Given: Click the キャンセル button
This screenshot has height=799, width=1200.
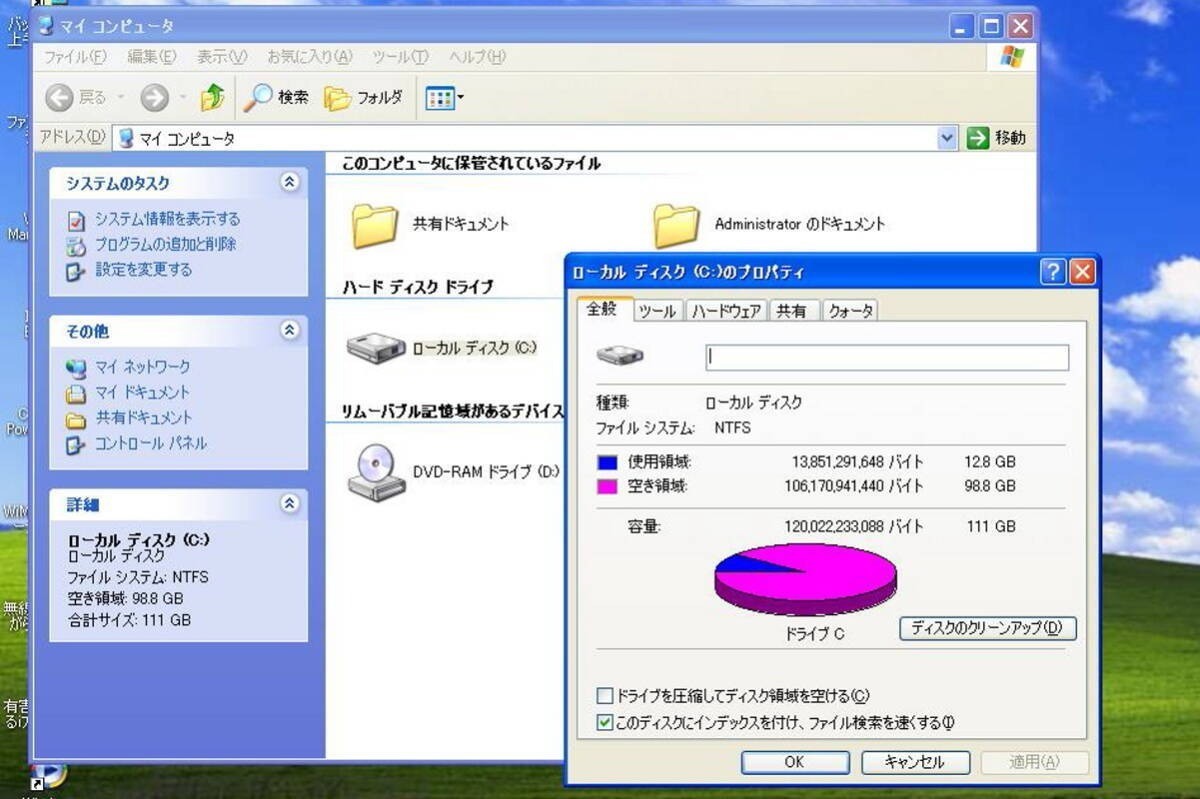Looking at the screenshot, I should (x=914, y=762).
